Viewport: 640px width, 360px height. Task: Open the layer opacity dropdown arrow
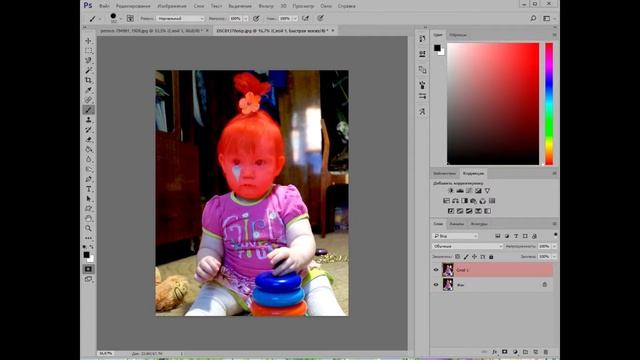(x=554, y=247)
